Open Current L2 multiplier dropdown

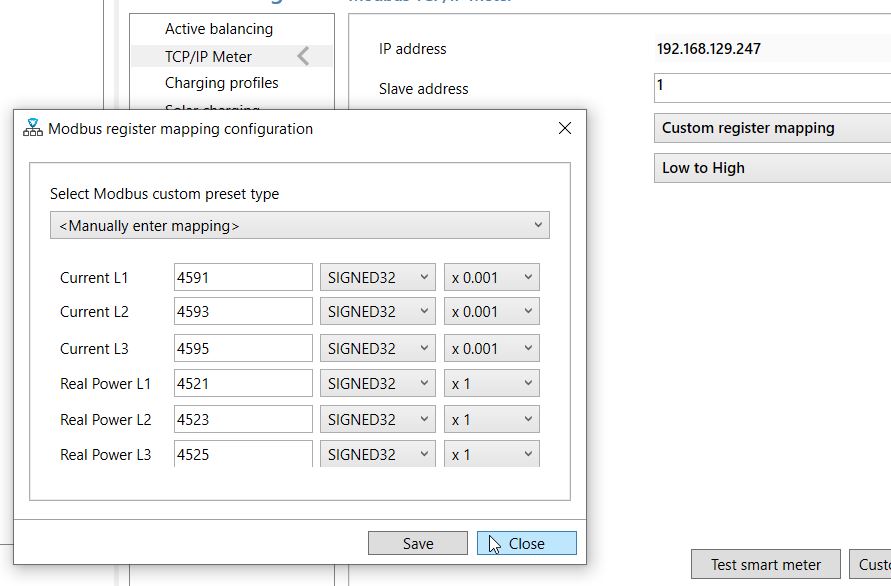(x=491, y=312)
